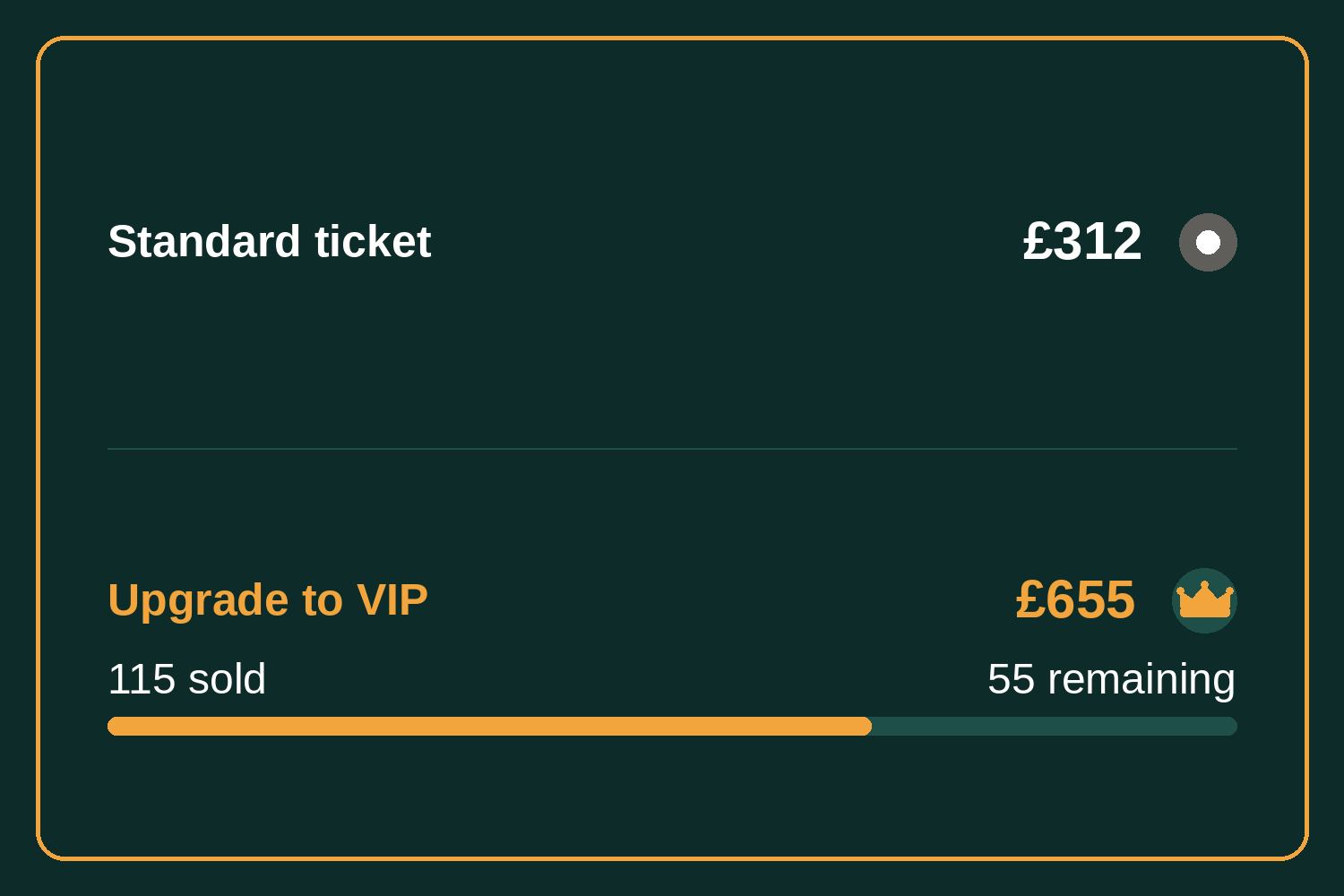Screen dimensions: 1344x896
Task: Click the unfilled dark section of progress bar
Action: coord(1055,726)
